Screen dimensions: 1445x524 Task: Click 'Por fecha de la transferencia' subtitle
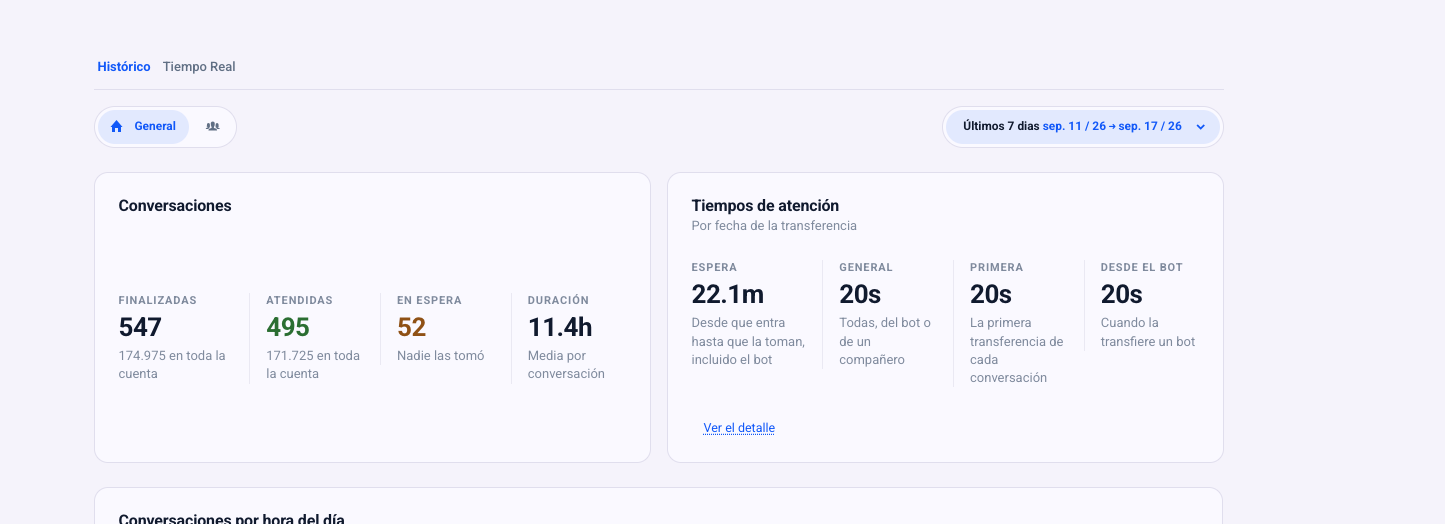tap(774, 226)
